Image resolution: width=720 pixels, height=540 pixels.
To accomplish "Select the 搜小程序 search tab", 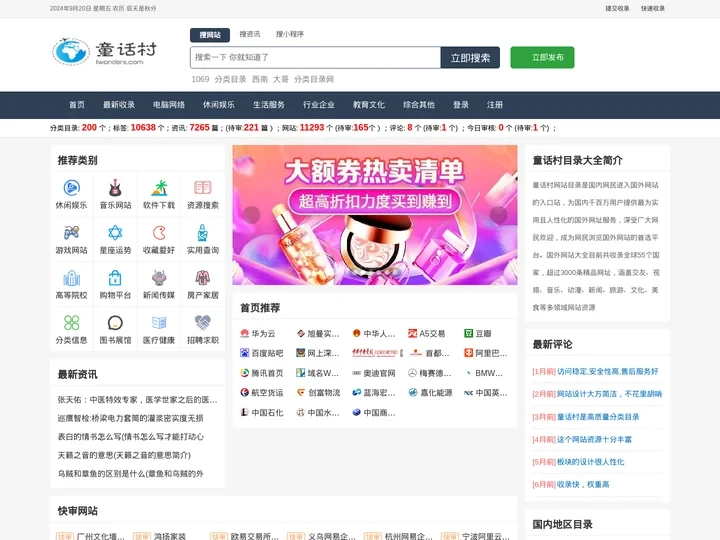I will [290, 34].
